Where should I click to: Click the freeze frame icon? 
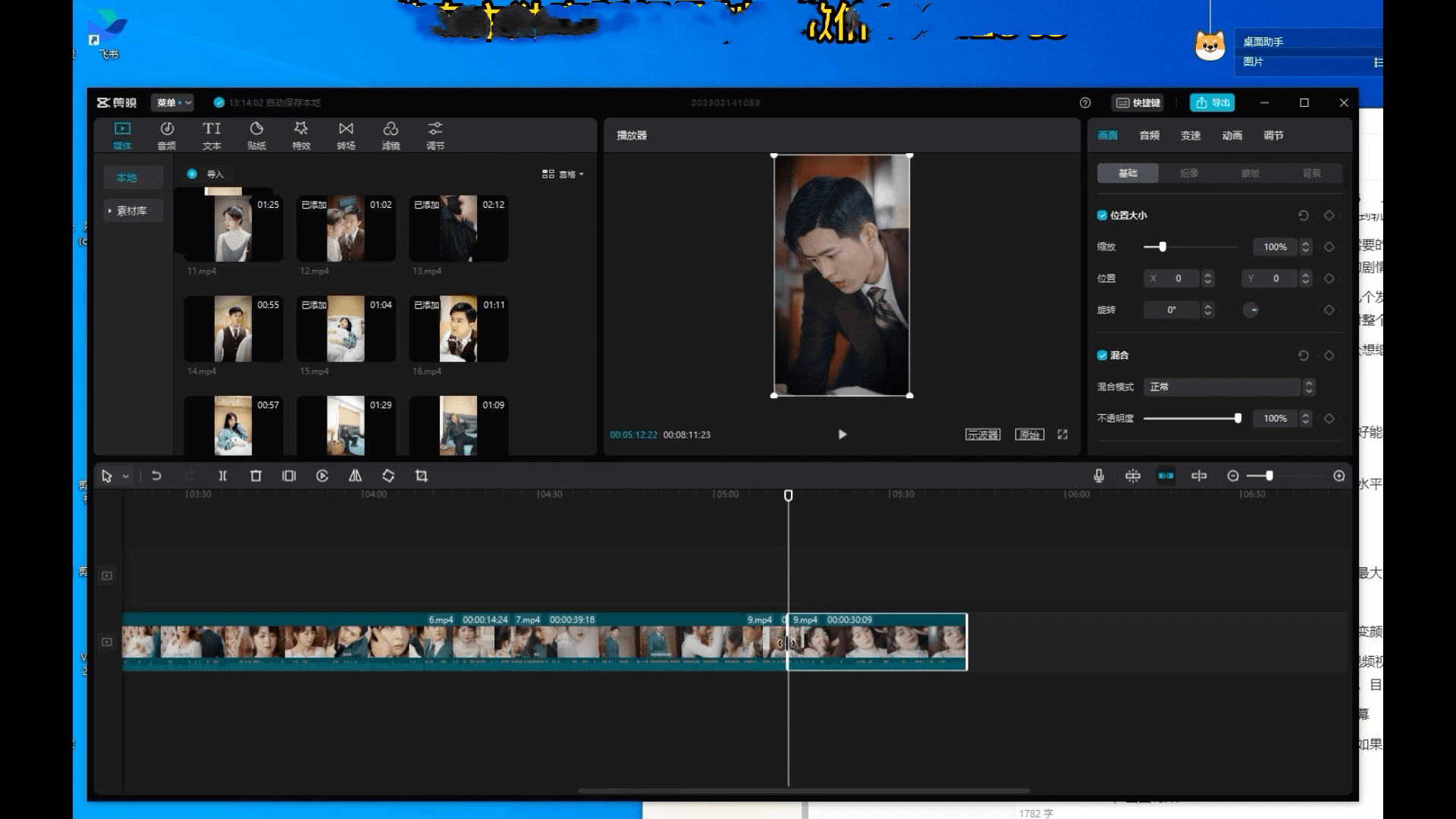[289, 476]
